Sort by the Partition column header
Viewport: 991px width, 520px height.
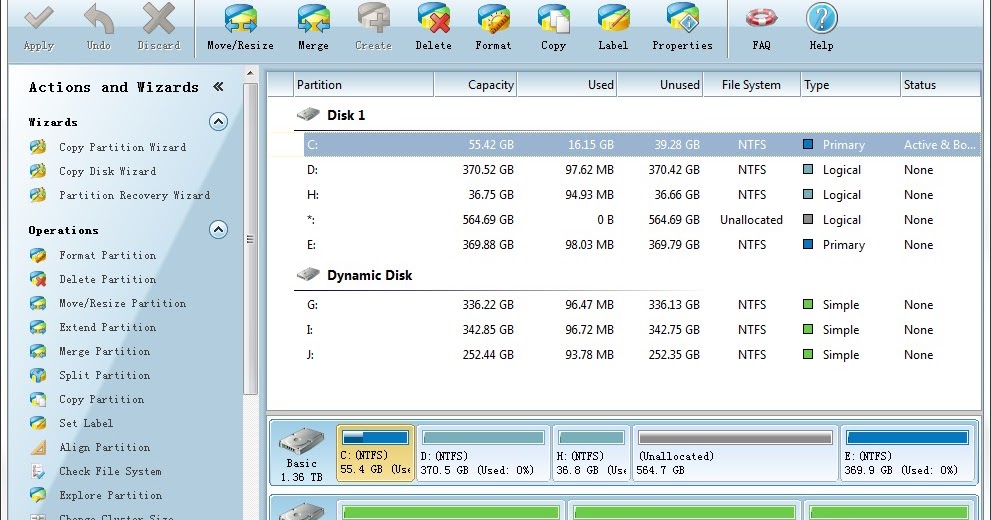[363, 85]
